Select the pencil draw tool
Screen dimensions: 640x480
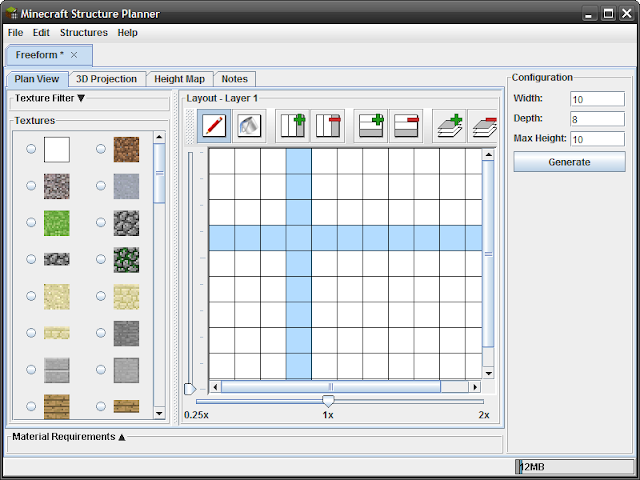pyautogui.click(x=214, y=126)
